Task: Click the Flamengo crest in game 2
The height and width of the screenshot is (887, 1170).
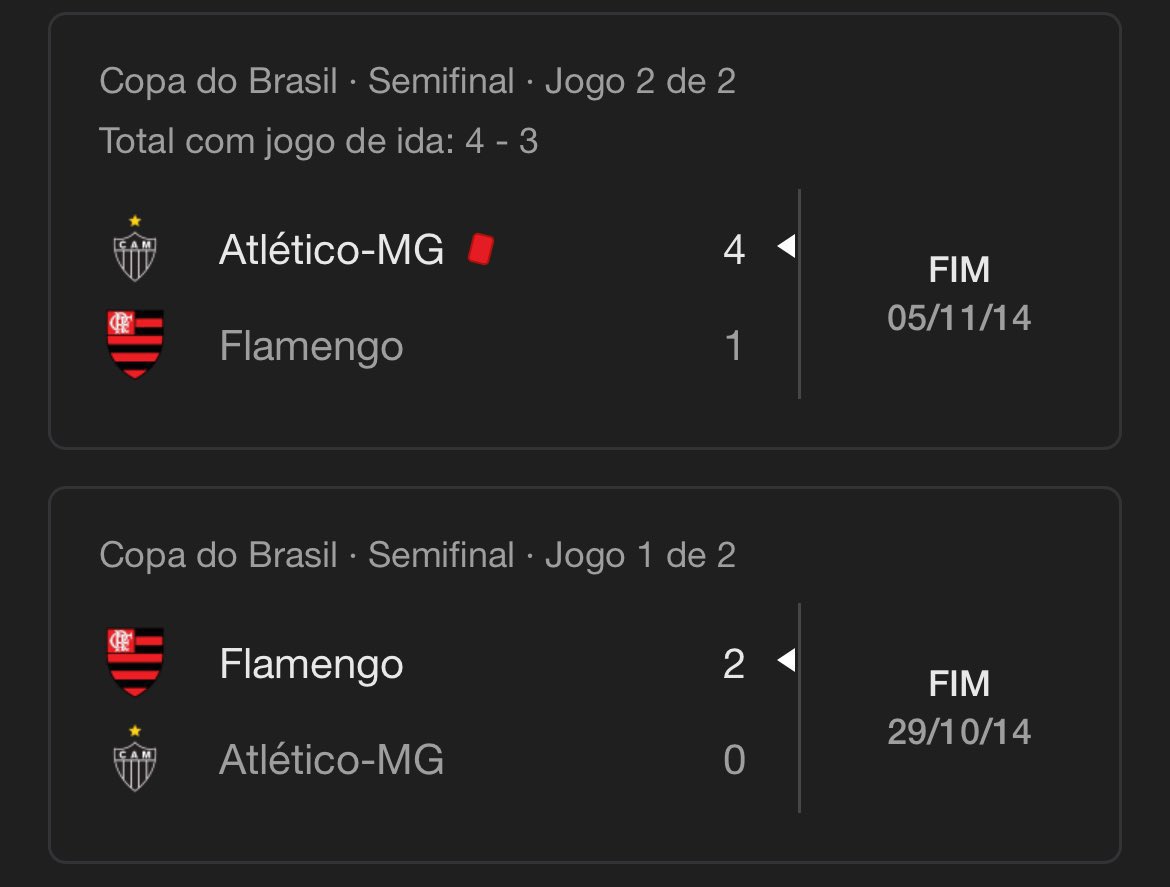Action: 135,345
